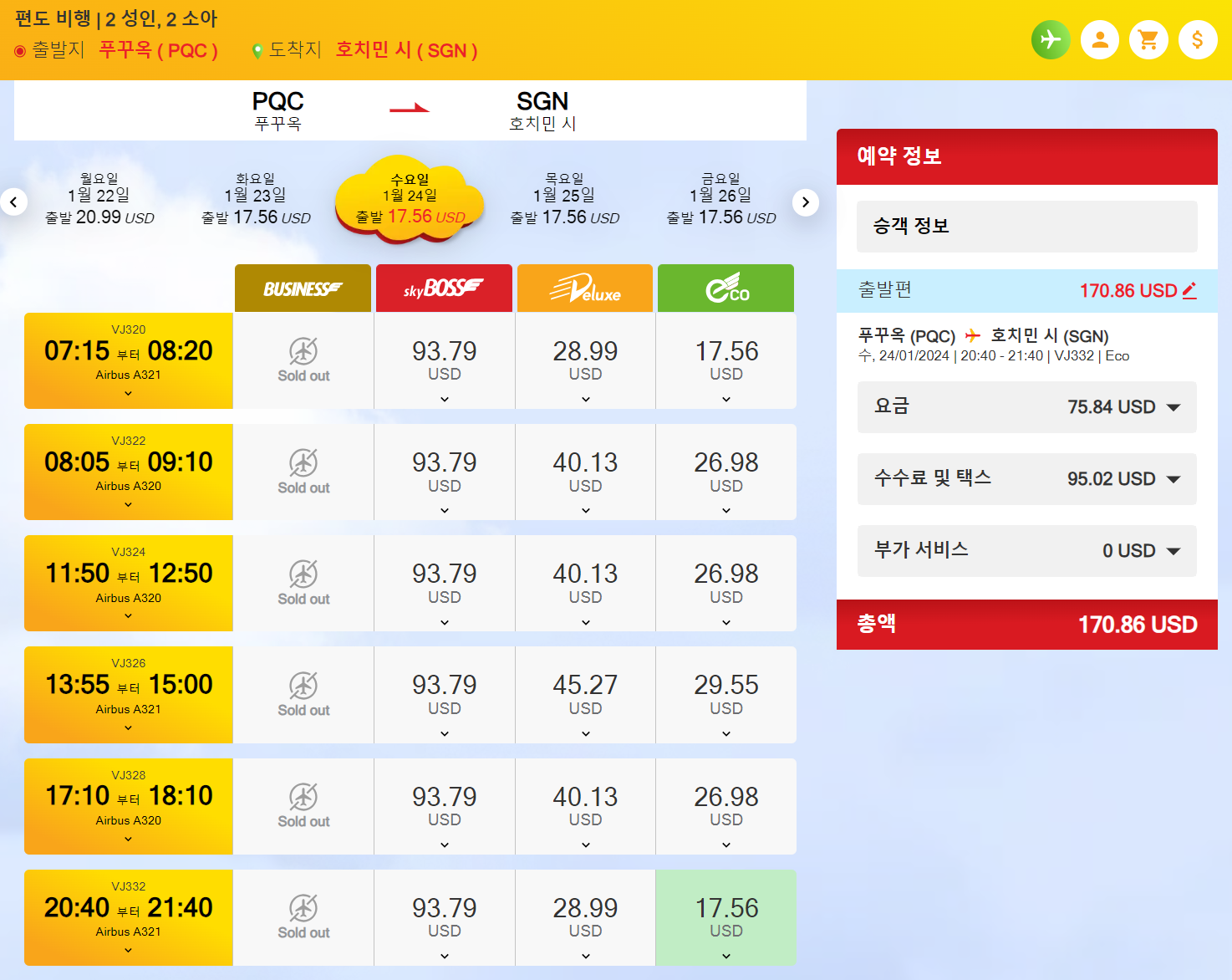Open the shopping cart icon

[x=1148, y=39]
